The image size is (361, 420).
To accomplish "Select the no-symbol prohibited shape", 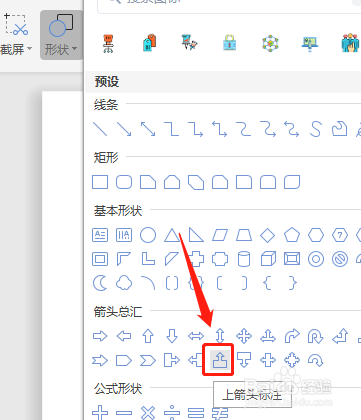I will 340,259.
